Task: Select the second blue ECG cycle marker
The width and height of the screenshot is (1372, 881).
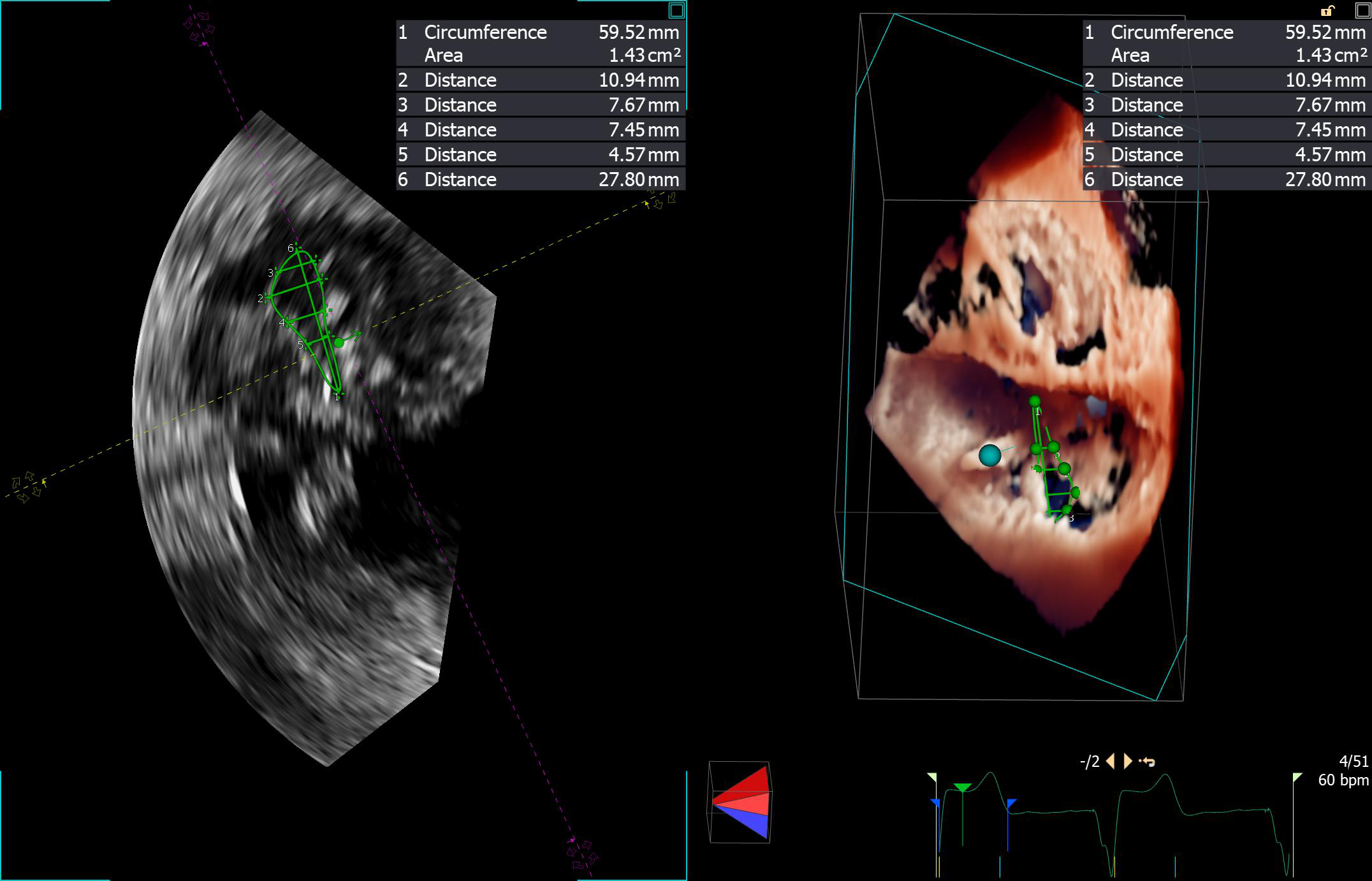Action: click(1011, 803)
